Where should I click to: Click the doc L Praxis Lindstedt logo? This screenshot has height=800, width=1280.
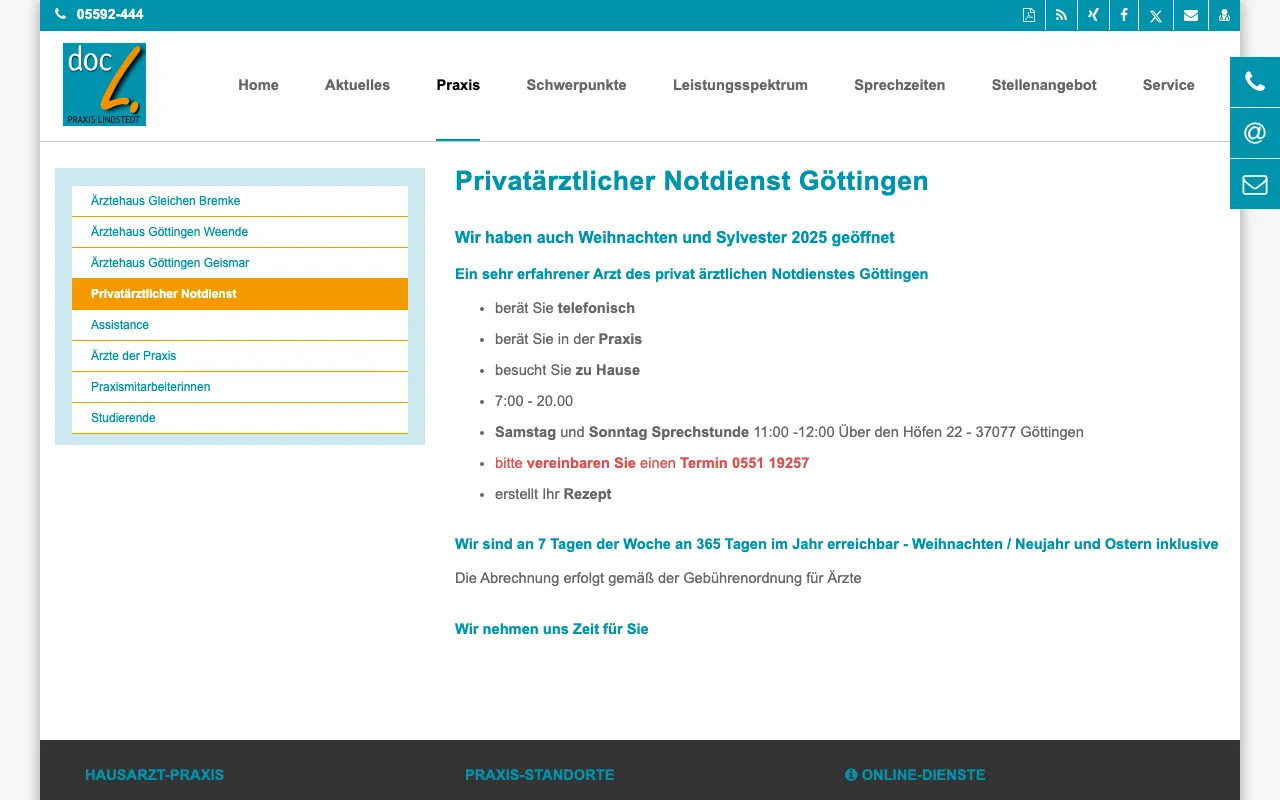[x=104, y=84]
